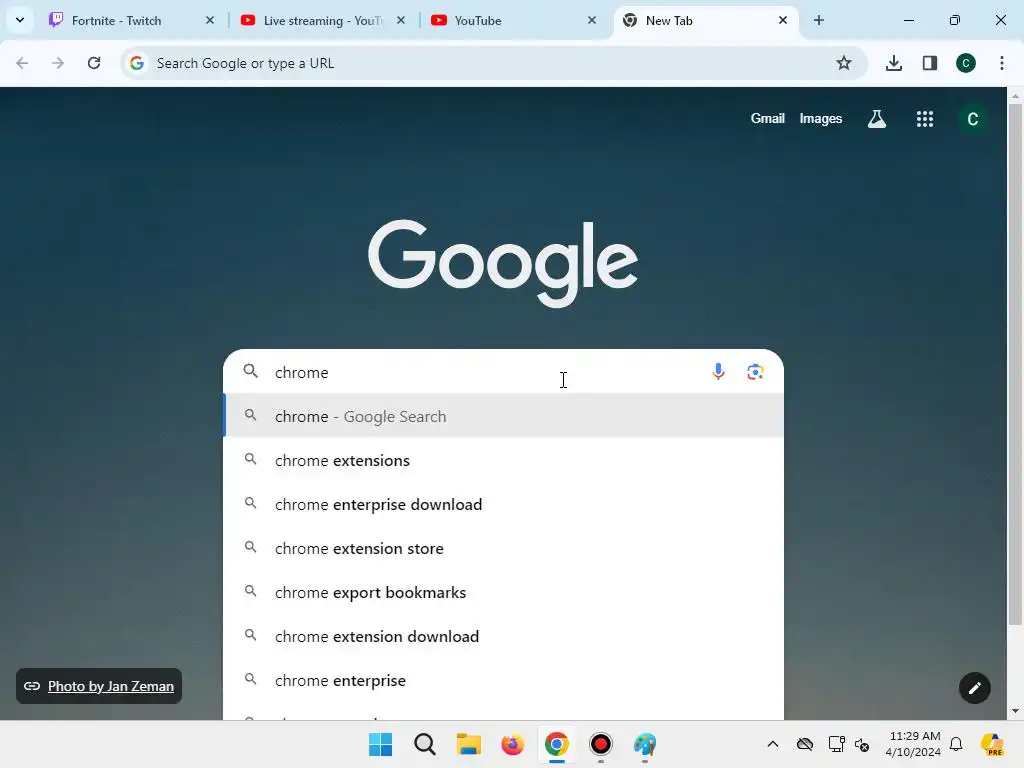Open a new tab with plus button
The width and height of the screenshot is (1024, 768).
point(819,20)
